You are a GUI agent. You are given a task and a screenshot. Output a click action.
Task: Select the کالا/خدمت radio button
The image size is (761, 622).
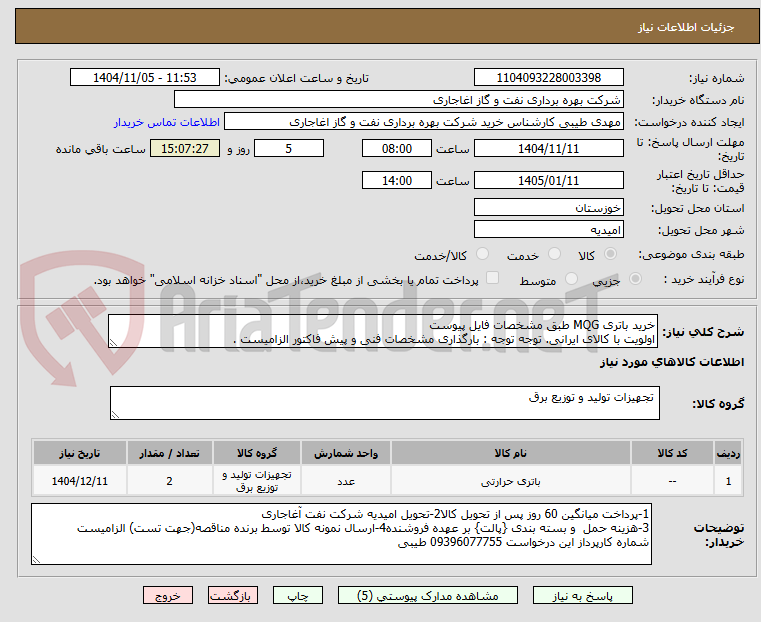(482, 254)
